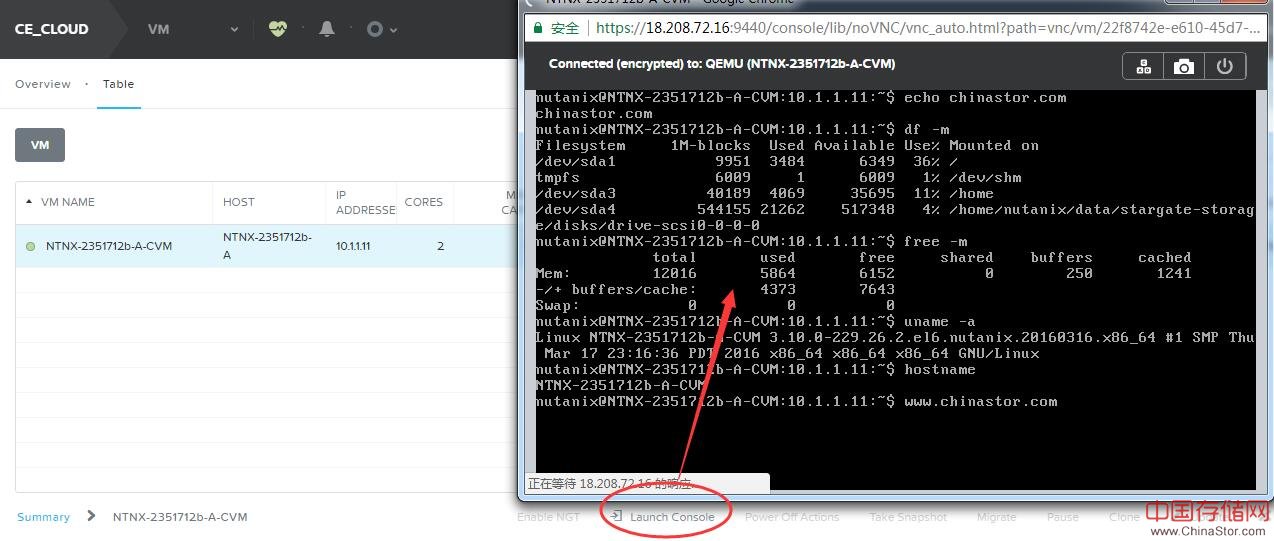This screenshot has height=541, width=1274.
Task: Select the Table tab
Action: [x=118, y=84]
